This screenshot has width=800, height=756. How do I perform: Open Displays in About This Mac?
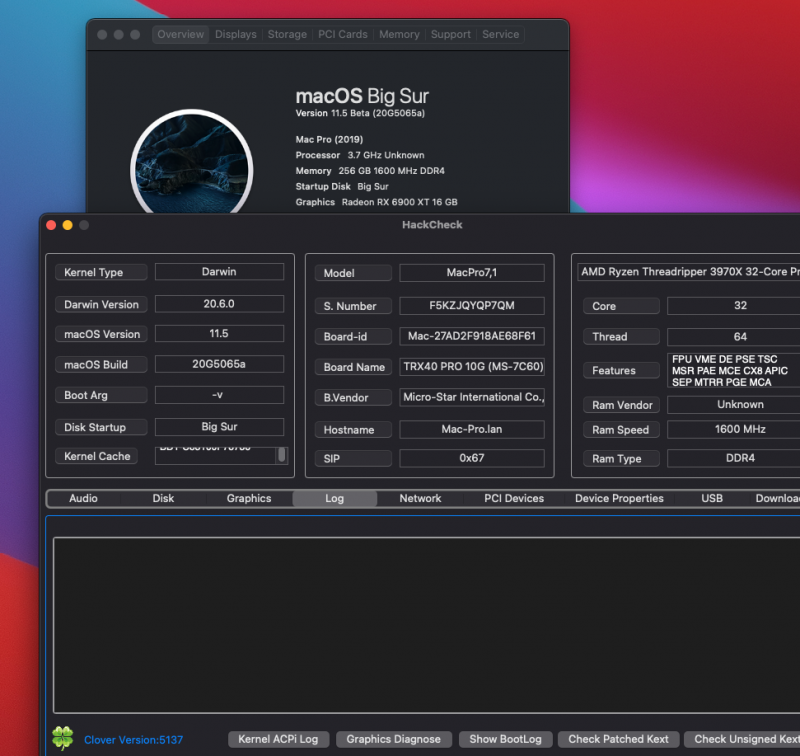tap(236, 34)
